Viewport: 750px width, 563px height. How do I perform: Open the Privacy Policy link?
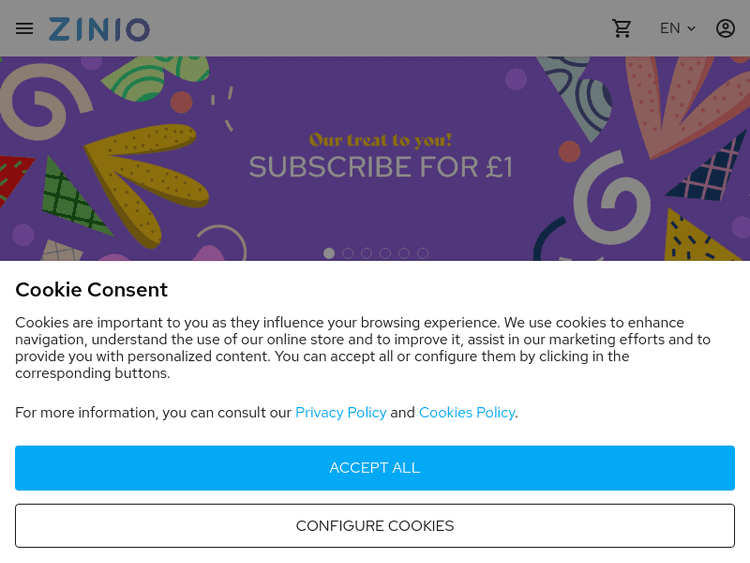340,412
